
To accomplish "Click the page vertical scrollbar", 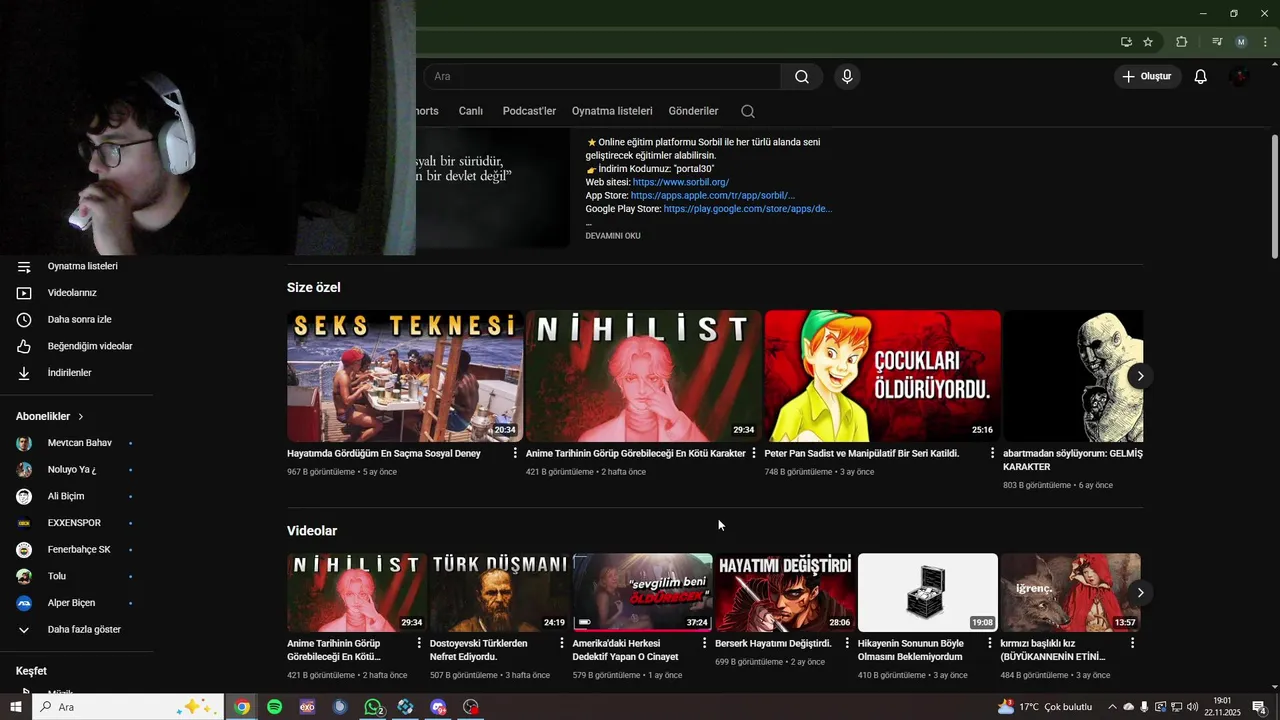I will pos(1274,196).
